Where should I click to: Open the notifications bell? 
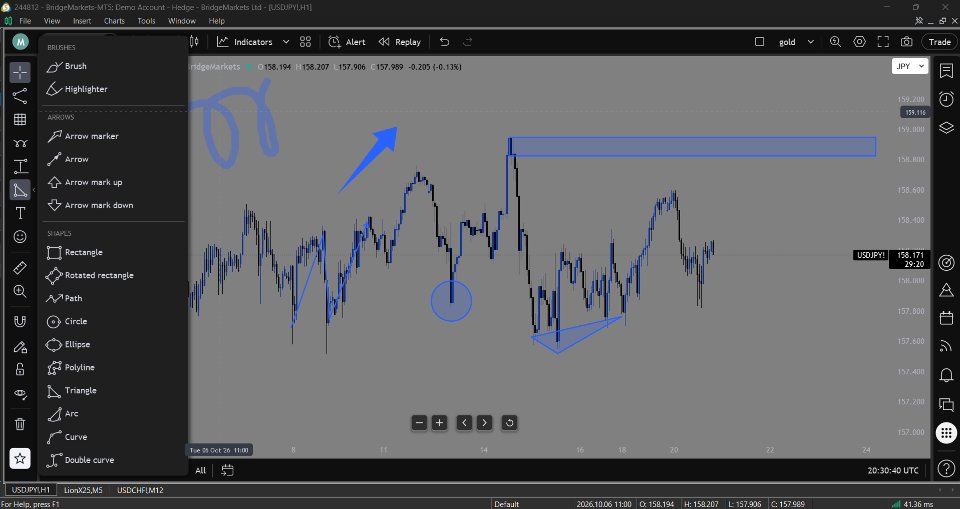(946, 375)
